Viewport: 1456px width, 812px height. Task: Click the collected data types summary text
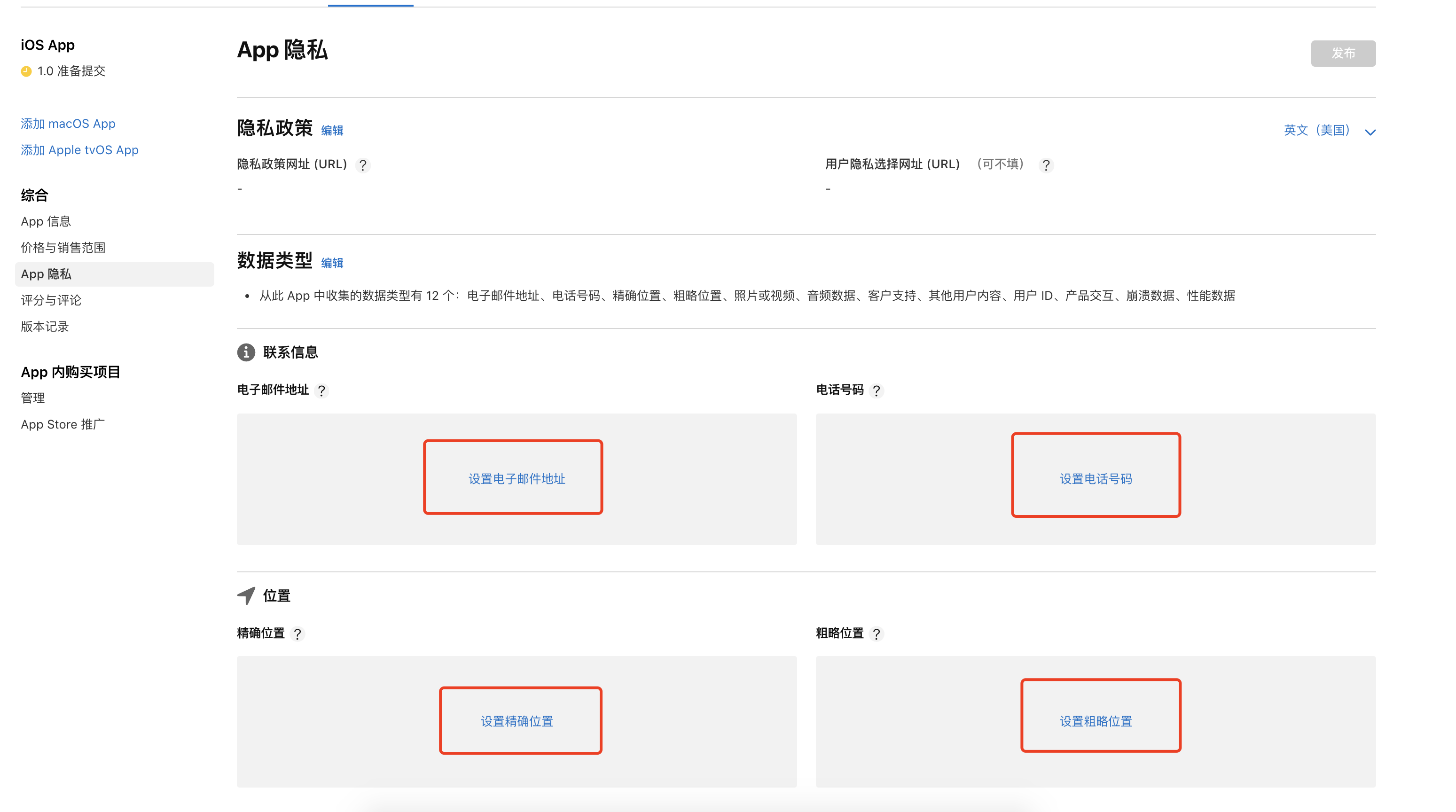(x=747, y=296)
